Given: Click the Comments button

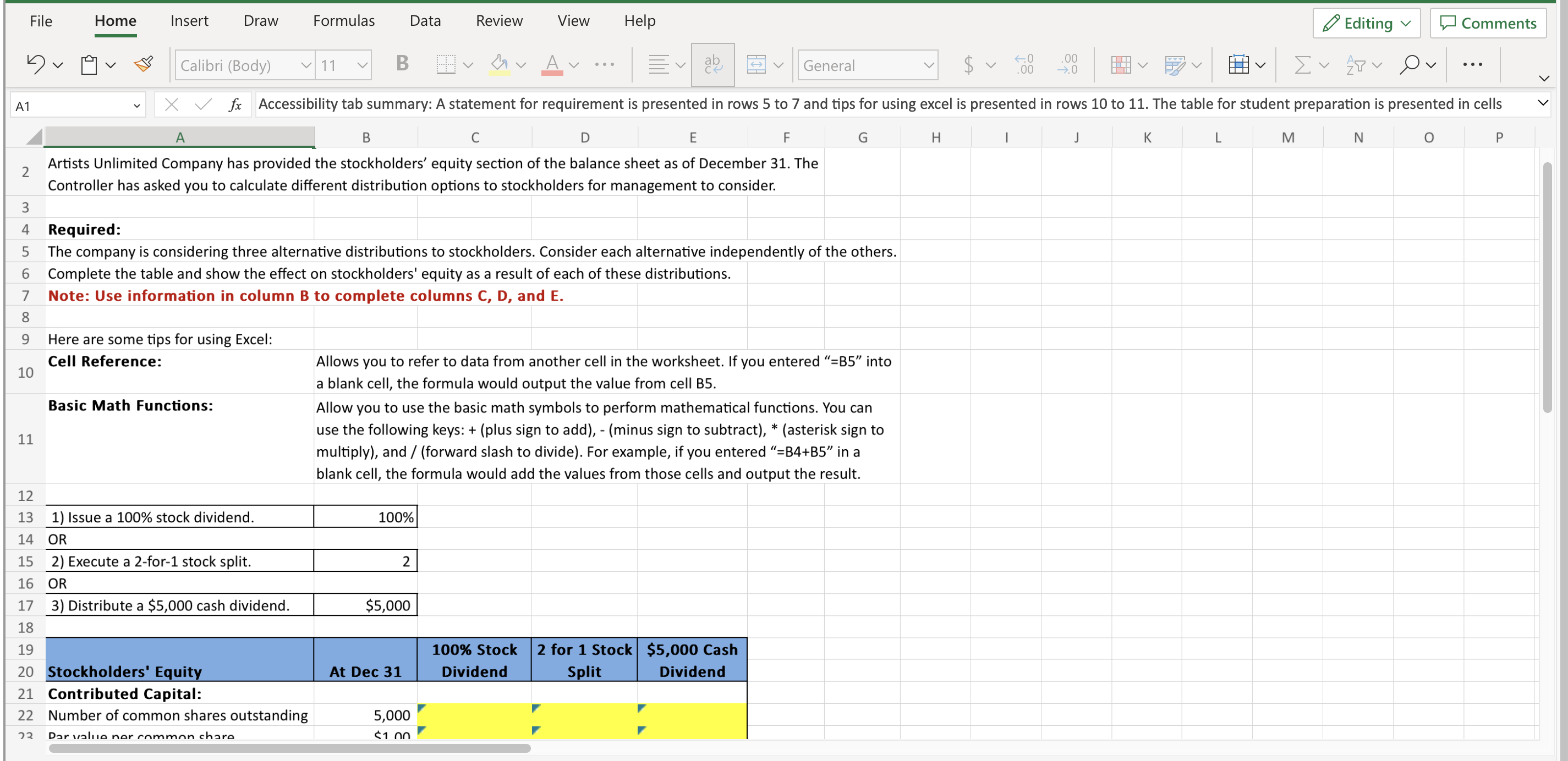Looking at the screenshot, I should pos(1488,23).
